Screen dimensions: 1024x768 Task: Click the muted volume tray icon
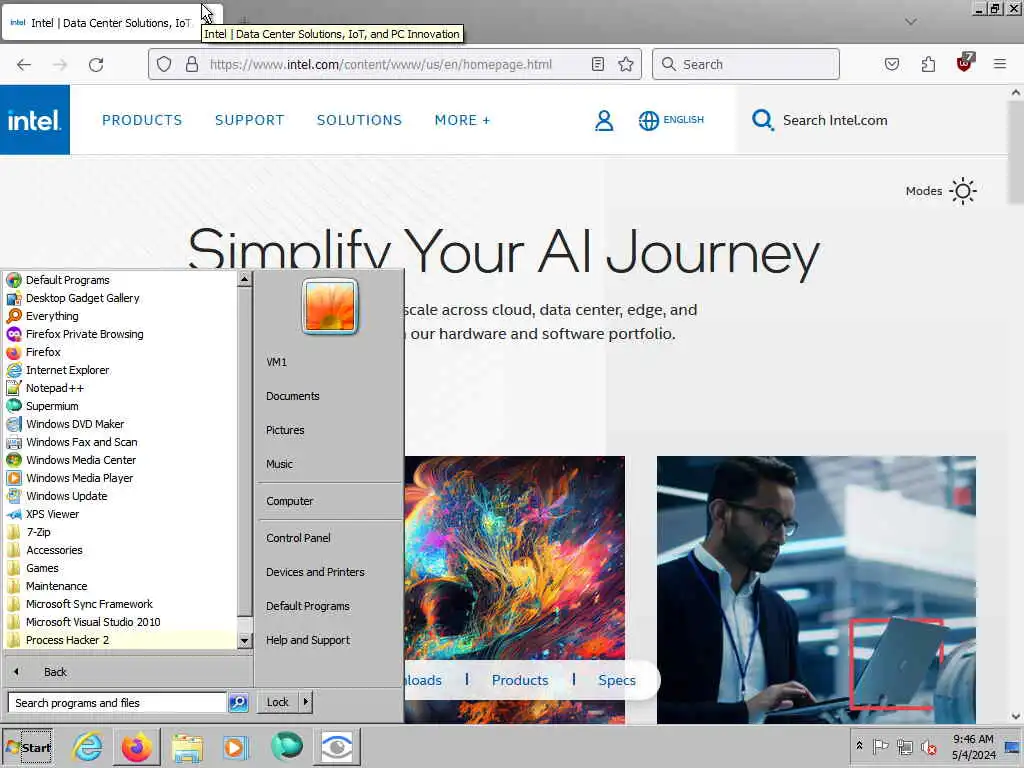[928, 747]
